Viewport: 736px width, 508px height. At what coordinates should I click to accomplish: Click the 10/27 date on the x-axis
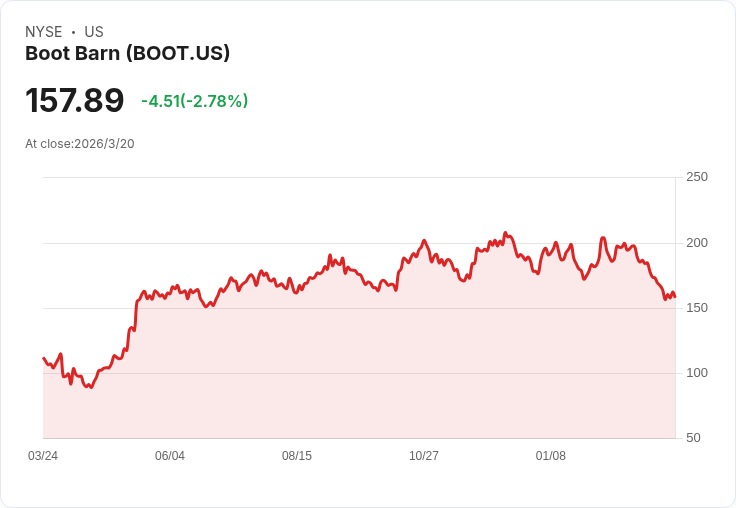click(x=424, y=456)
